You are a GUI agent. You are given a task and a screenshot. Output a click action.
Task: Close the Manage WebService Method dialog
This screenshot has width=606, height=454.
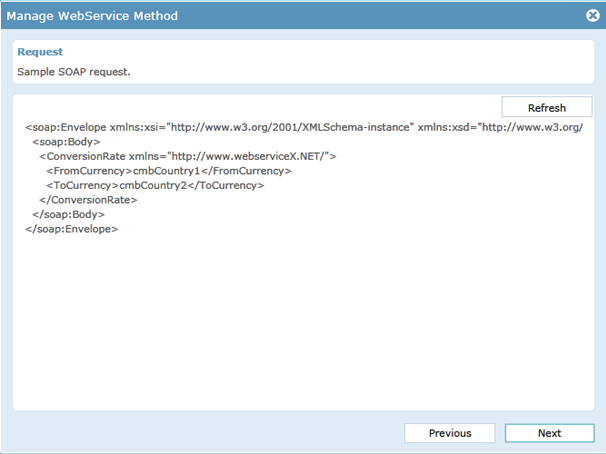pos(592,15)
